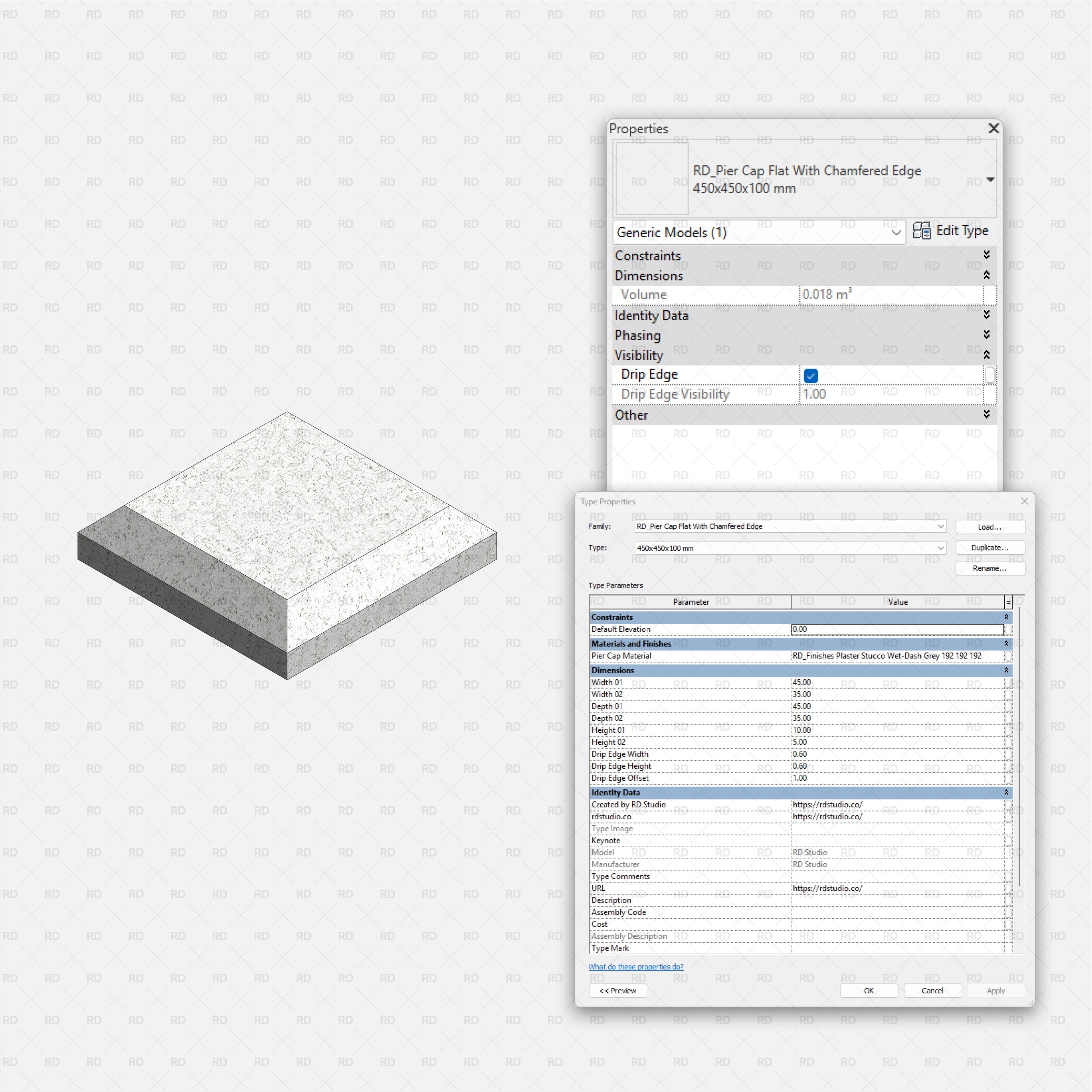Collapse the Dimensions section in Properties
Viewport: 1092px width, 1092px height.
(x=986, y=275)
